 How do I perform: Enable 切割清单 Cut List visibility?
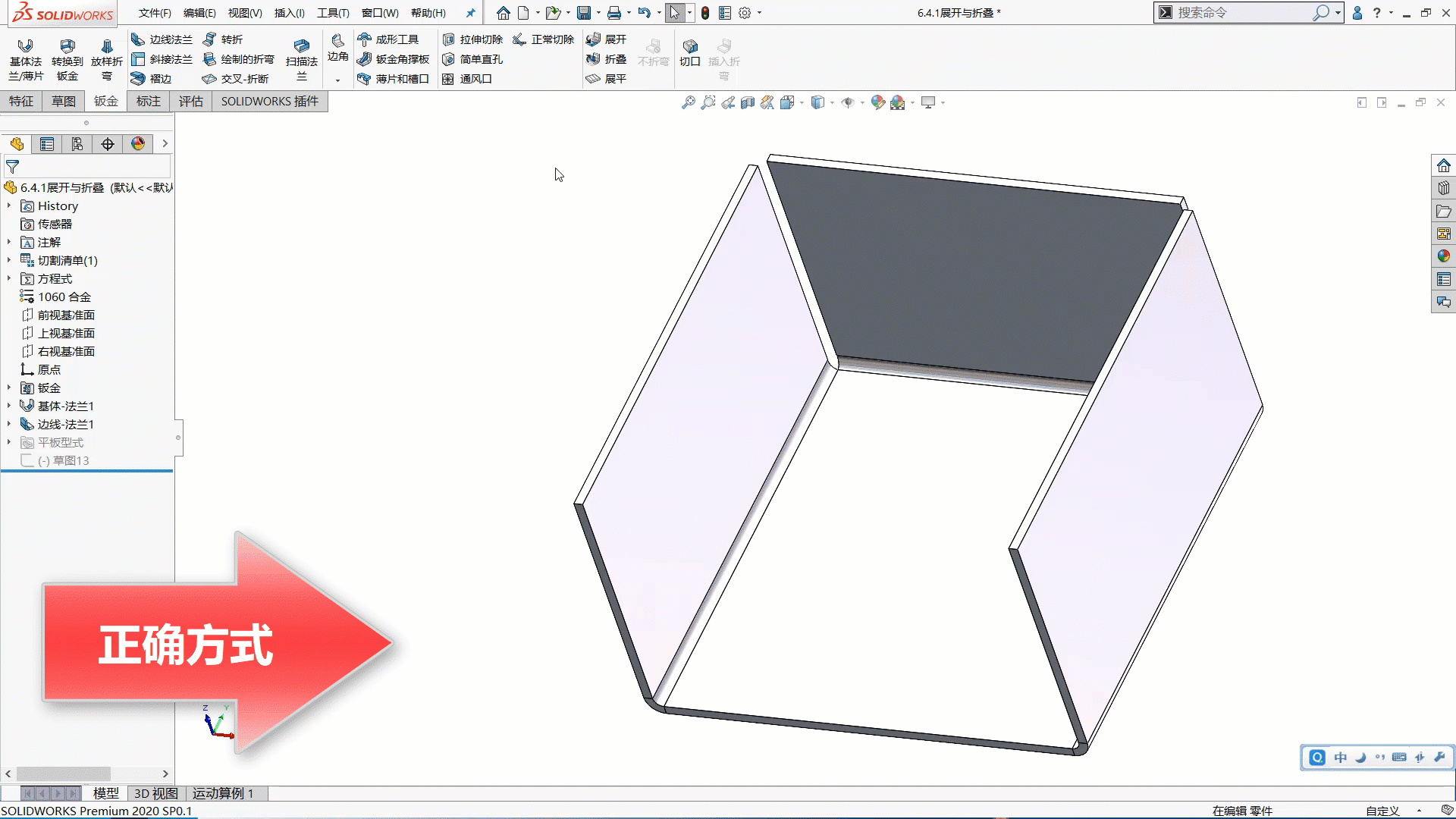(67, 260)
